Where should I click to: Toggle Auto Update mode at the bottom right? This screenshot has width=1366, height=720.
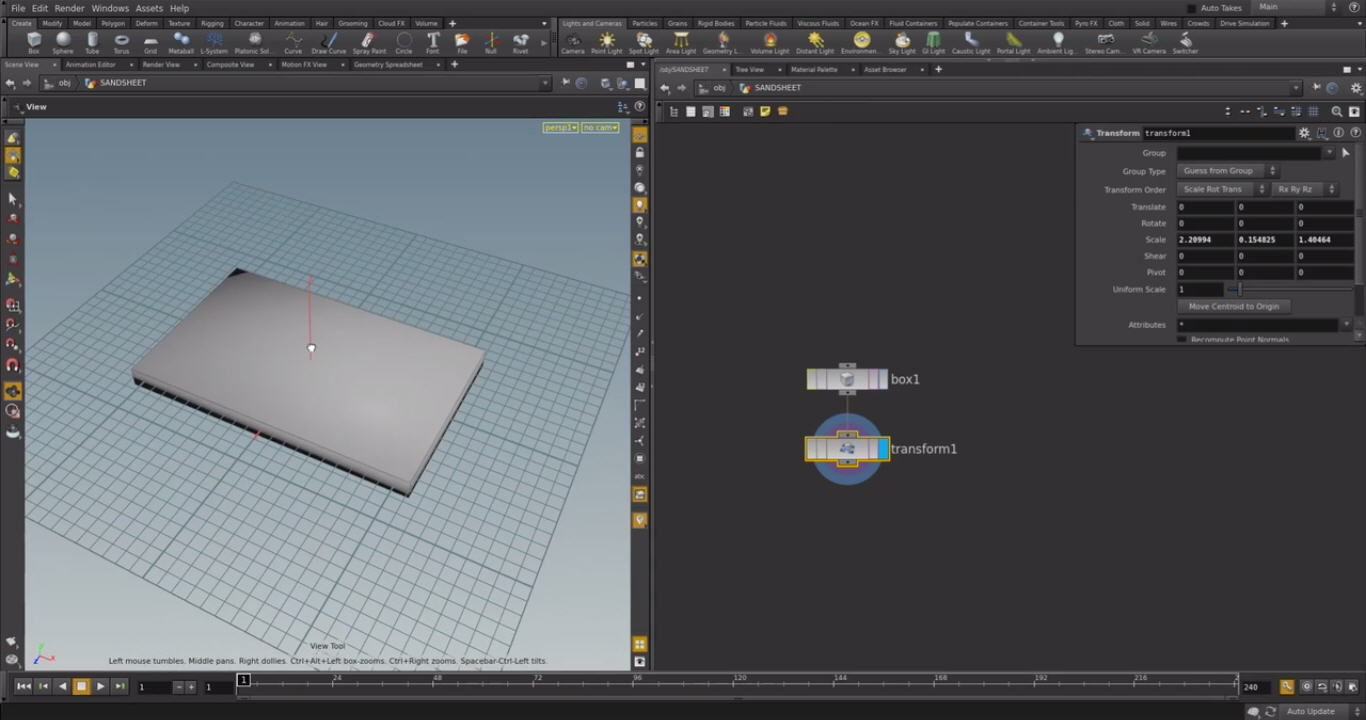coord(1310,710)
